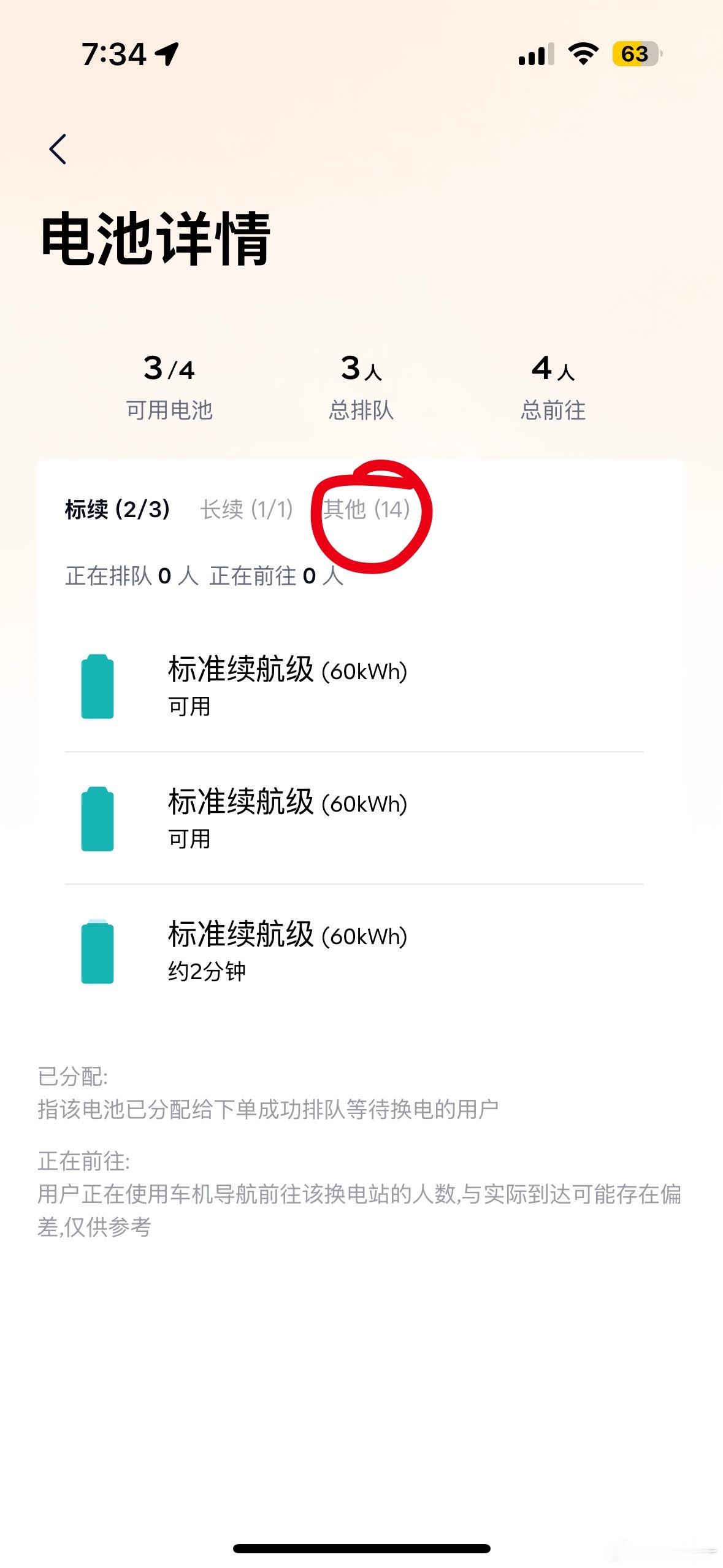Tap the home indicator bar at bottom
The height and width of the screenshot is (1568, 723).
pos(362,1548)
